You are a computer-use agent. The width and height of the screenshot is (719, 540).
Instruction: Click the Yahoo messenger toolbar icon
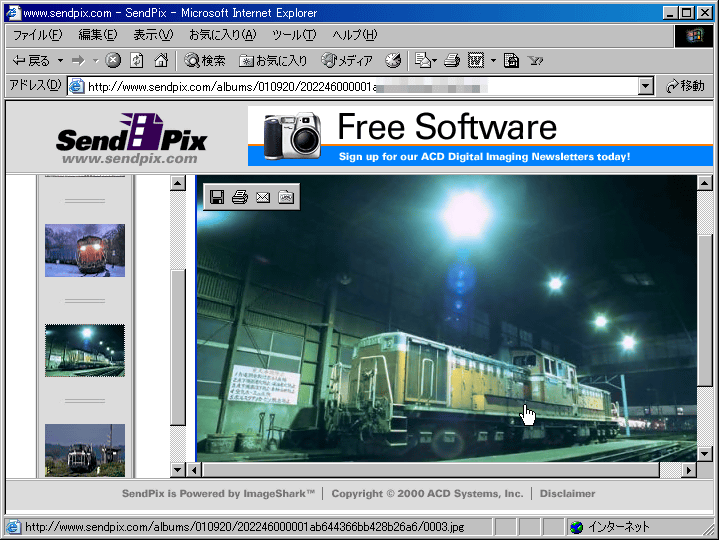[535, 61]
